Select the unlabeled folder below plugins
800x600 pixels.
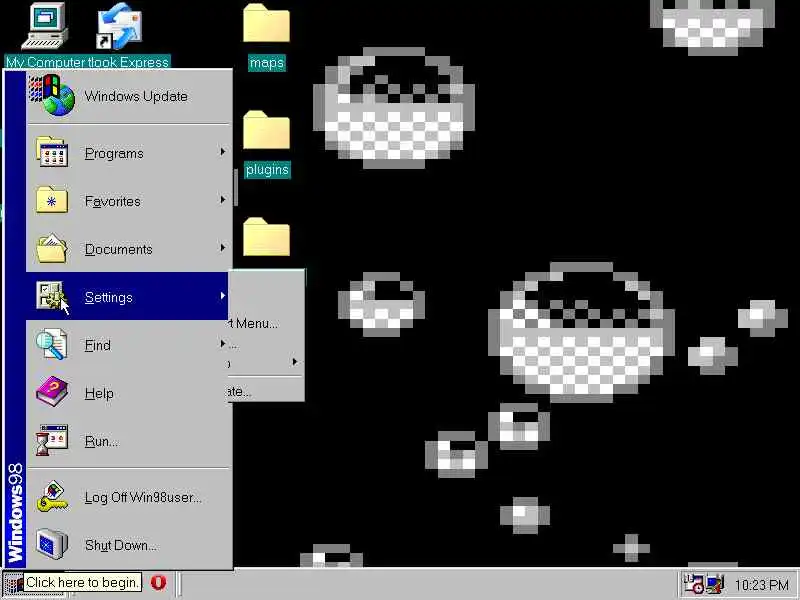[x=266, y=237]
